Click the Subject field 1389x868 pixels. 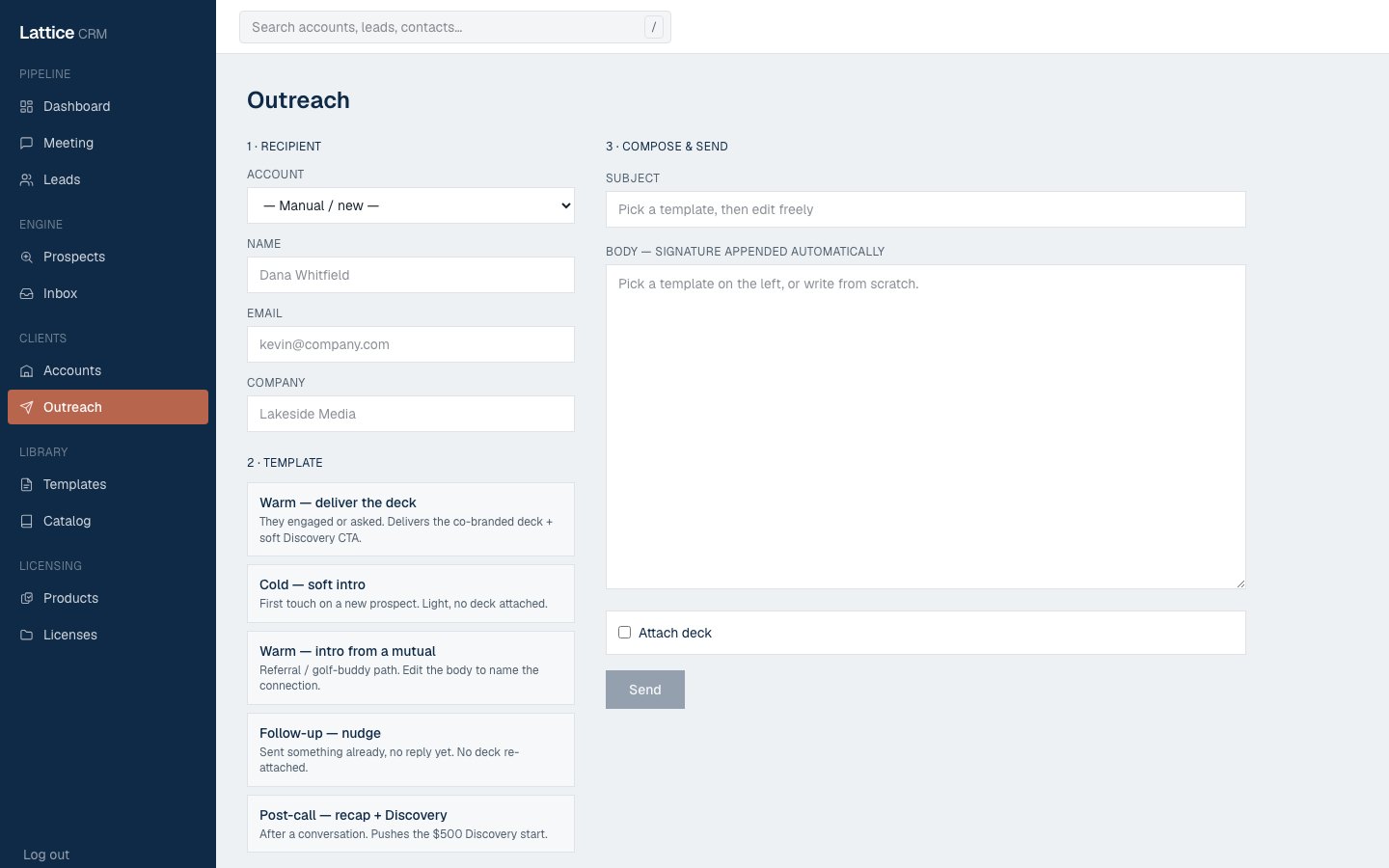[x=926, y=209]
